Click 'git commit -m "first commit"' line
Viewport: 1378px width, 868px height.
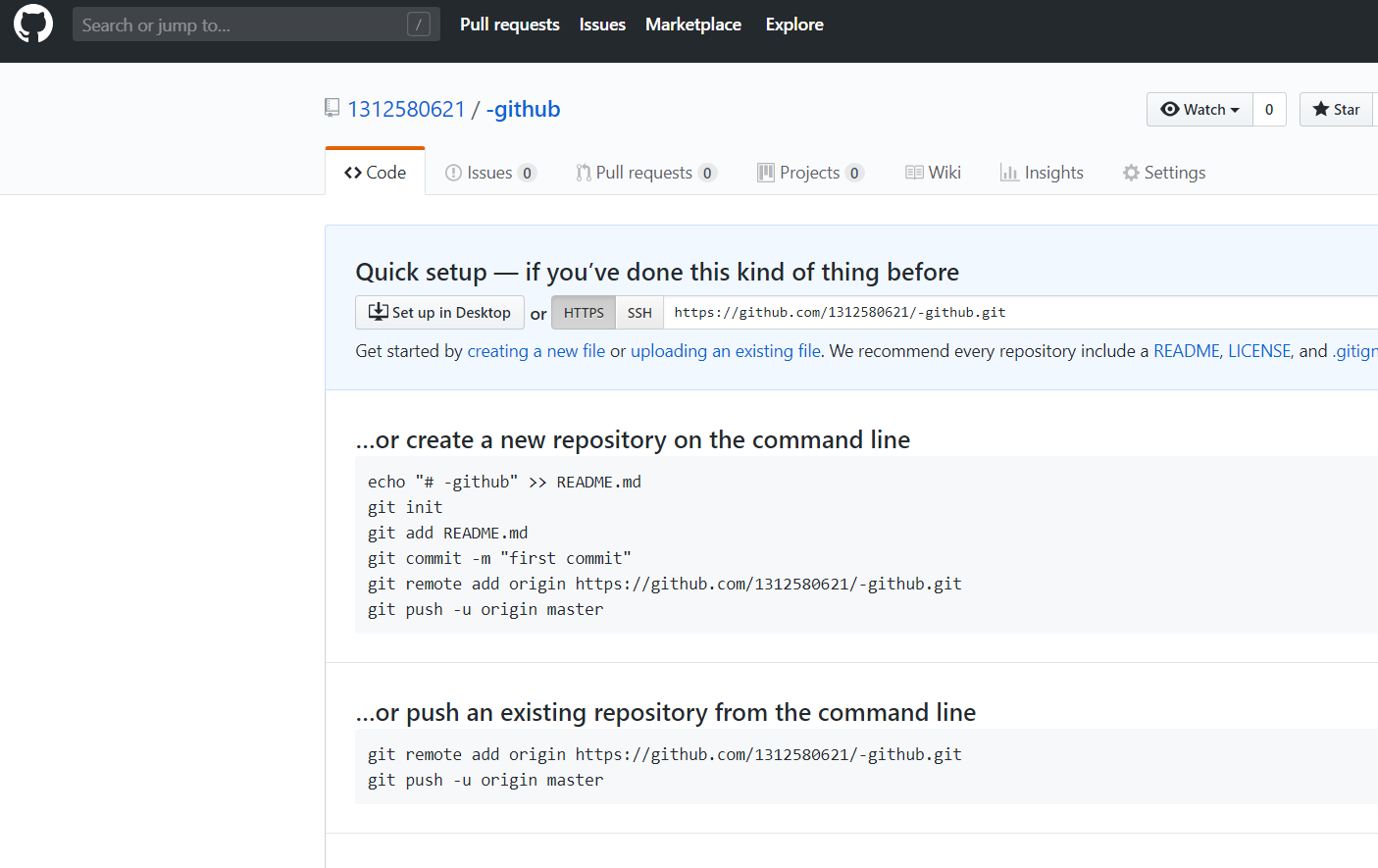499,558
